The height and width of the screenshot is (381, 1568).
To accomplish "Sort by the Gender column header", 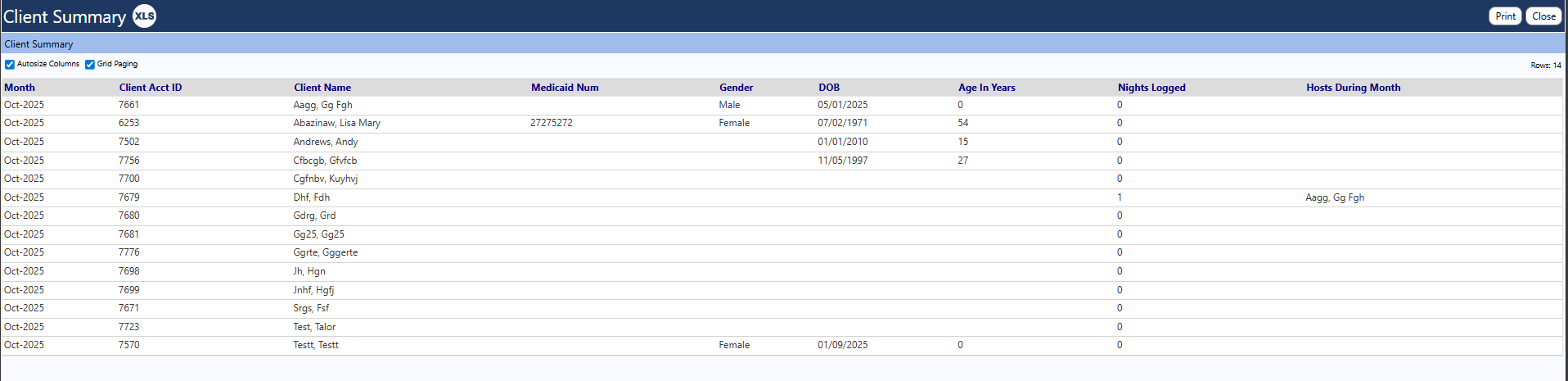I will 737,88.
